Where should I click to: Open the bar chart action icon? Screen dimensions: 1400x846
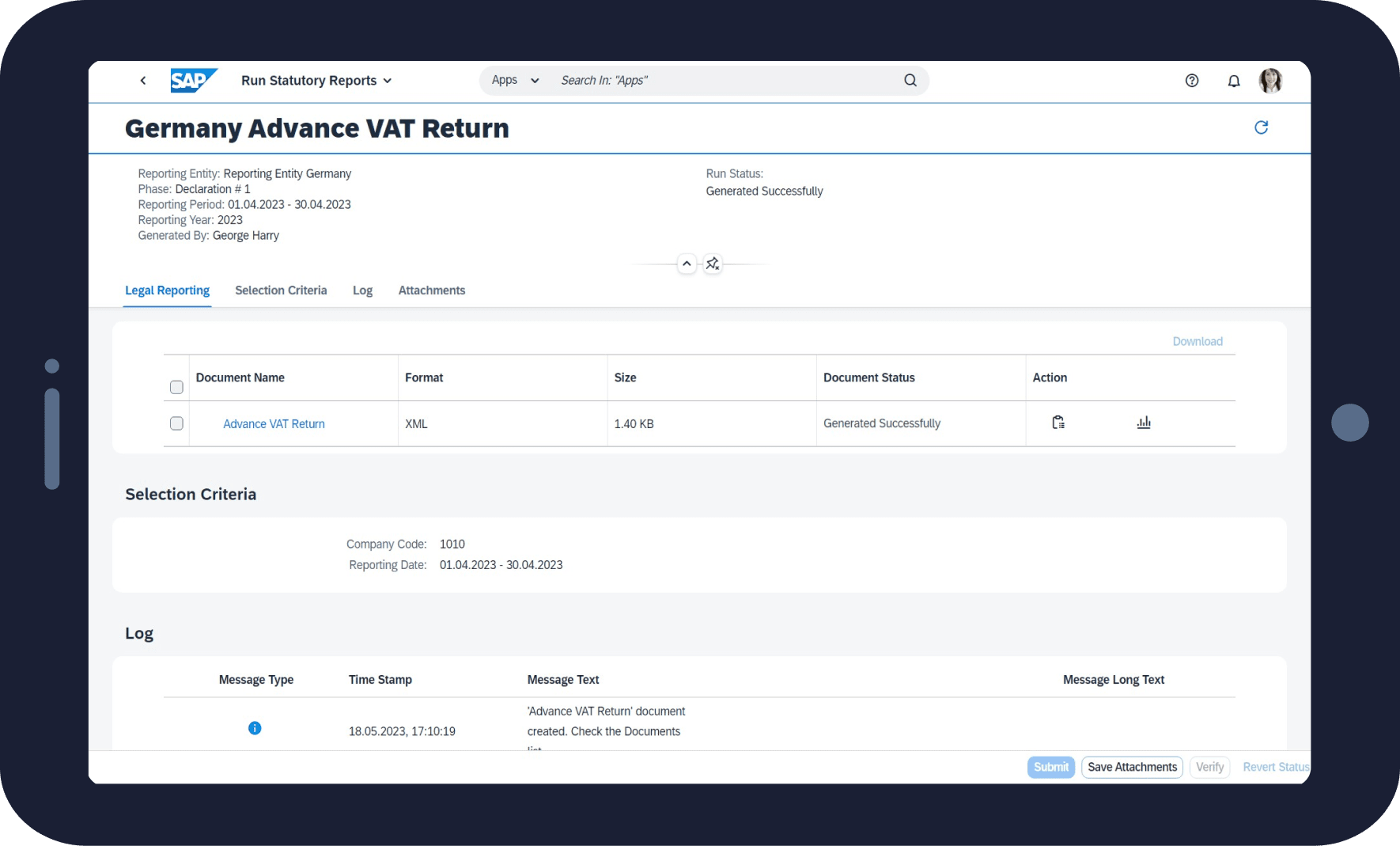tap(1144, 423)
